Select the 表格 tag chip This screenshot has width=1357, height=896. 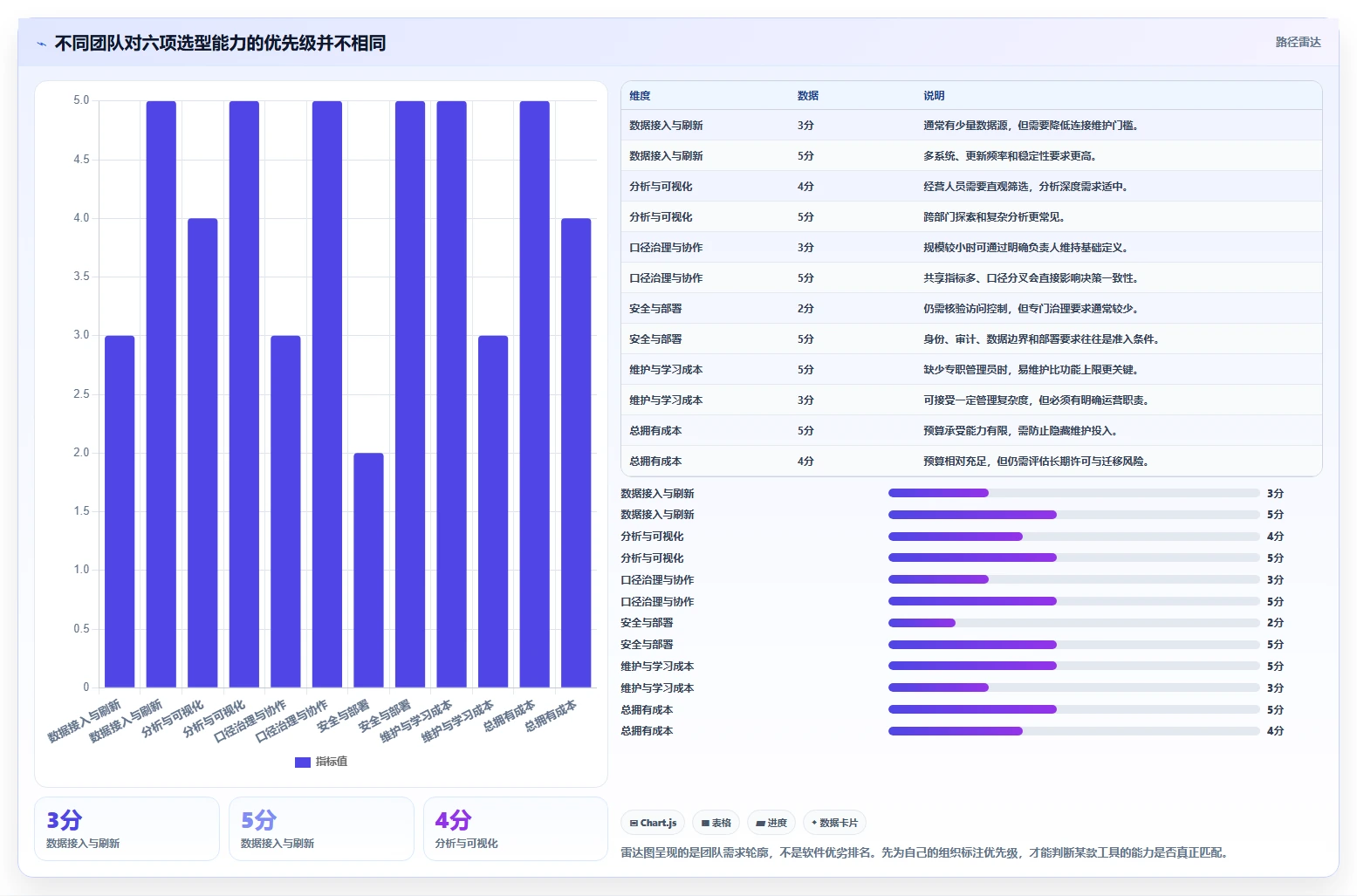[716, 823]
